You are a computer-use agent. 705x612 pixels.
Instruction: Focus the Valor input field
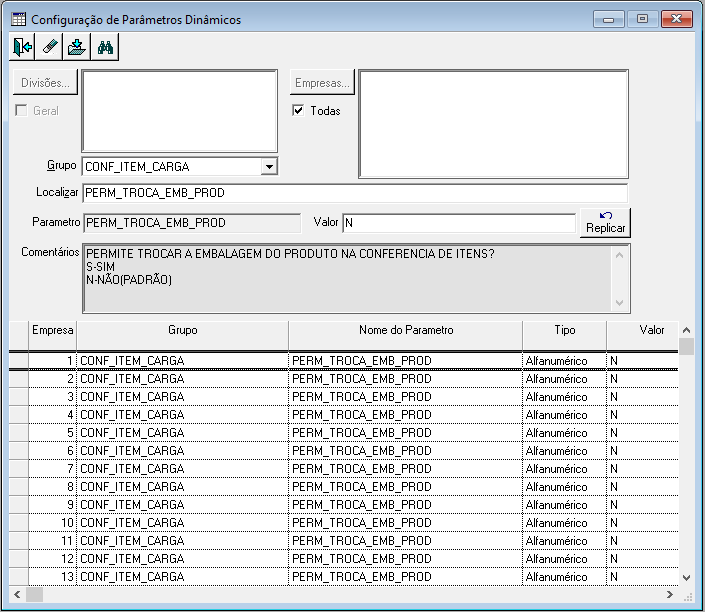(x=459, y=223)
